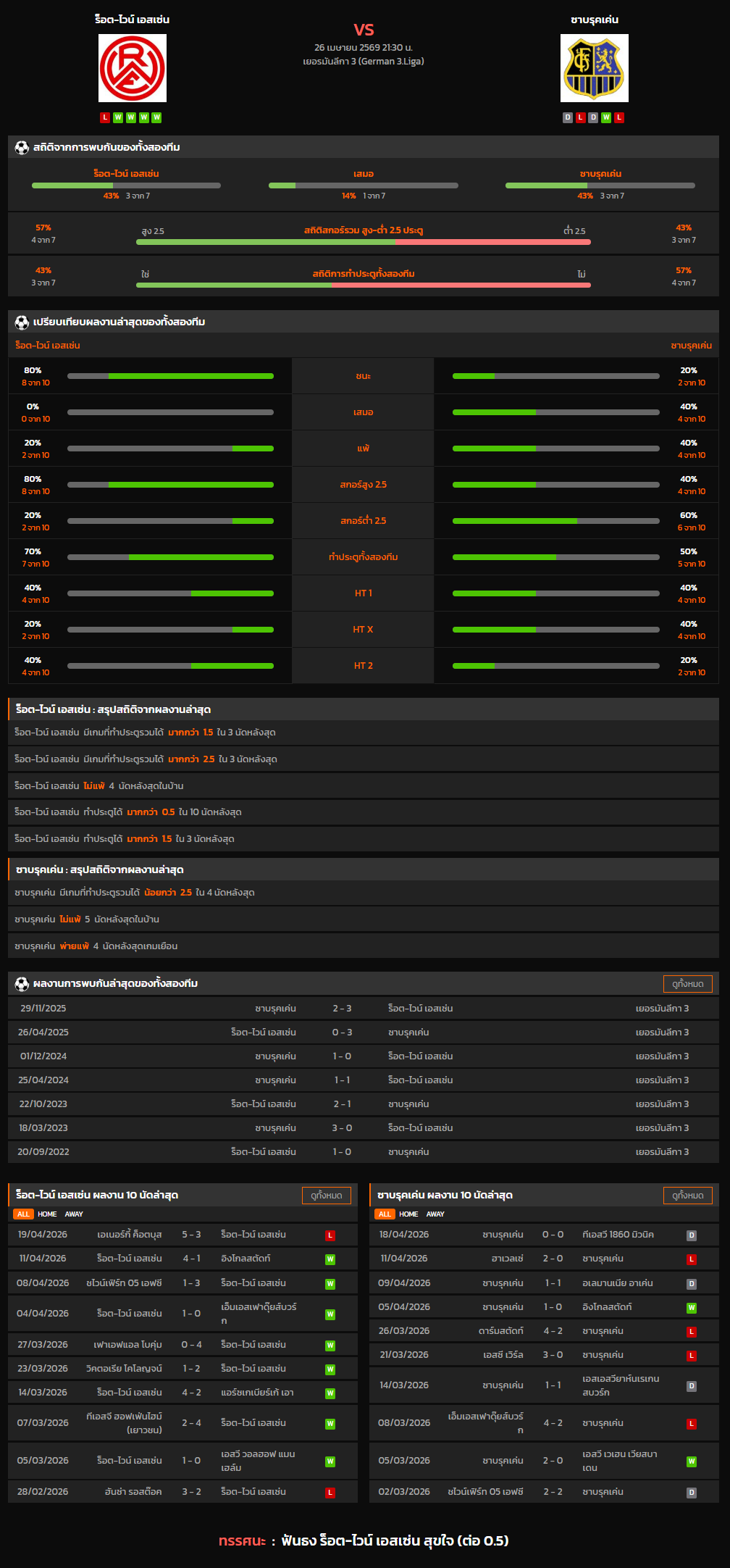Switch to HOME filter for Rot-Weiss Essen
The width and height of the screenshot is (730, 1568).
[47, 1214]
